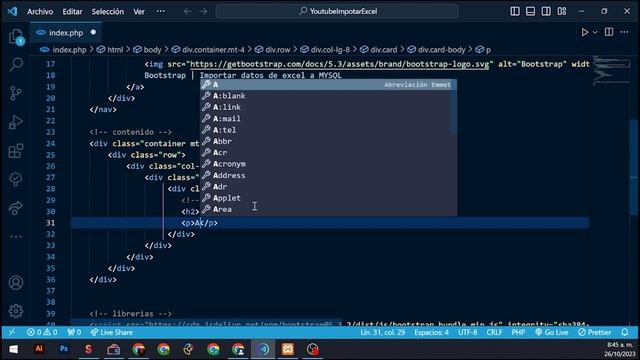This screenshot has height=360, width=640.
Task: Open the Manage gear icon
Action: coord(16,311)
